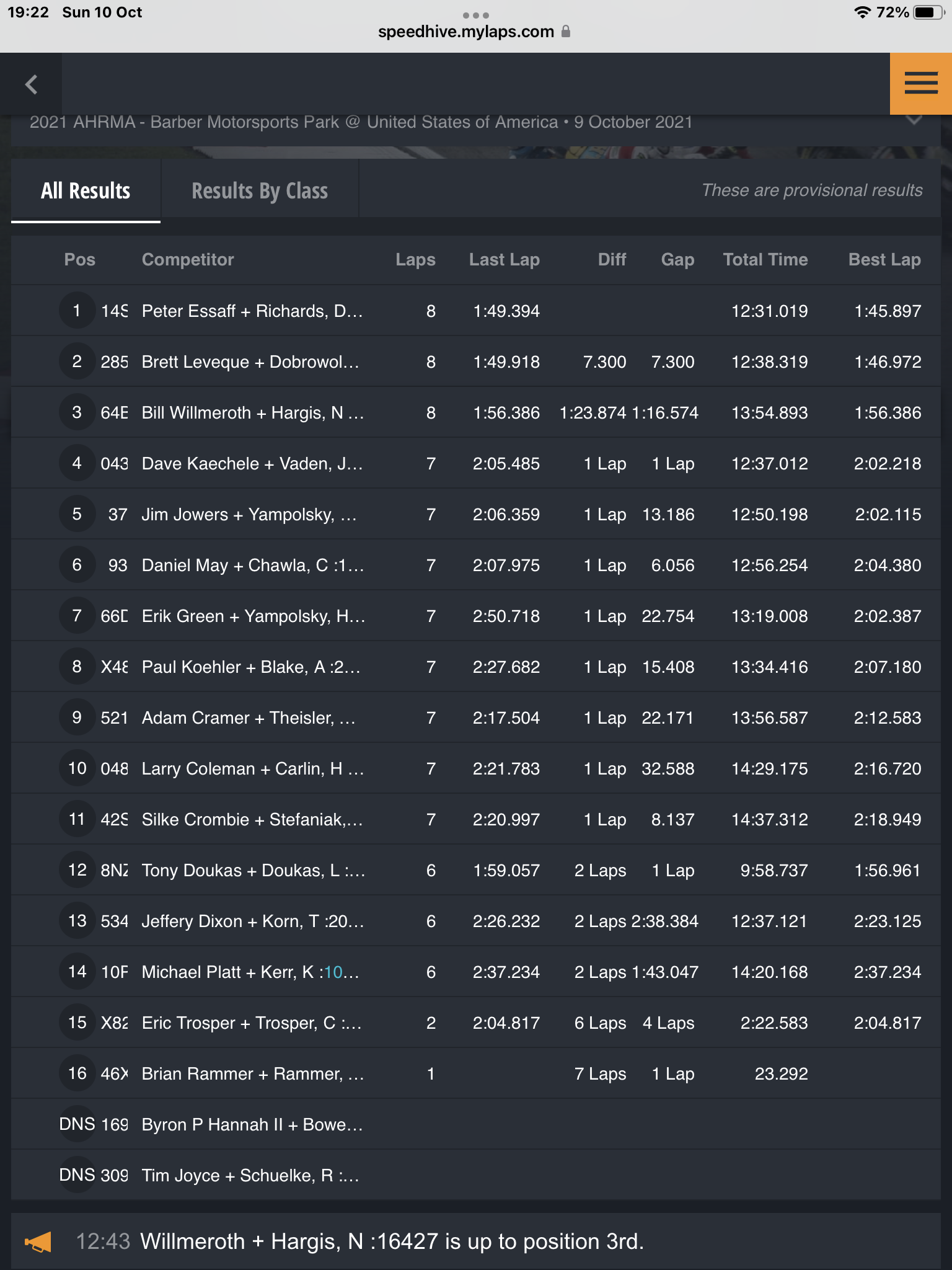Image resolution: width=952 pixels, height=1270 pixels.
Task: Tap the battery icon in status bar
Action: 929,12
